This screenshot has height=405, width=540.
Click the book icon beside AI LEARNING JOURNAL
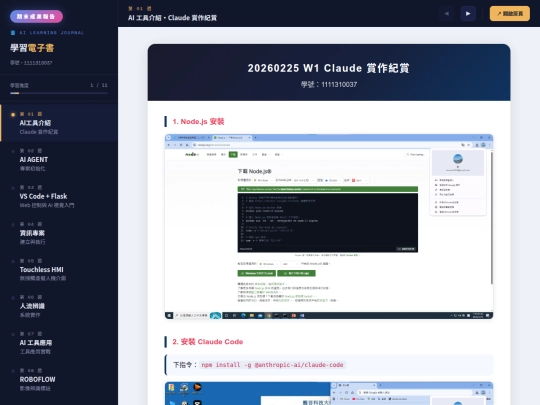[x=13, y=33]
